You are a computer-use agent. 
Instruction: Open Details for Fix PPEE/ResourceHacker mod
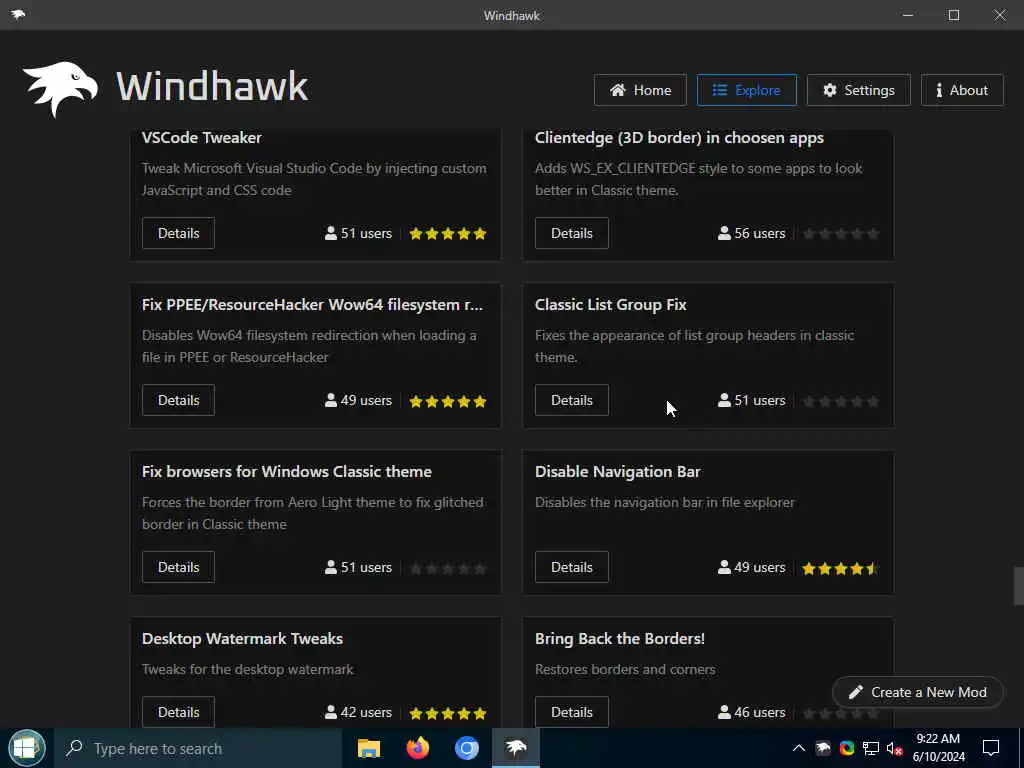click(178, 400)
